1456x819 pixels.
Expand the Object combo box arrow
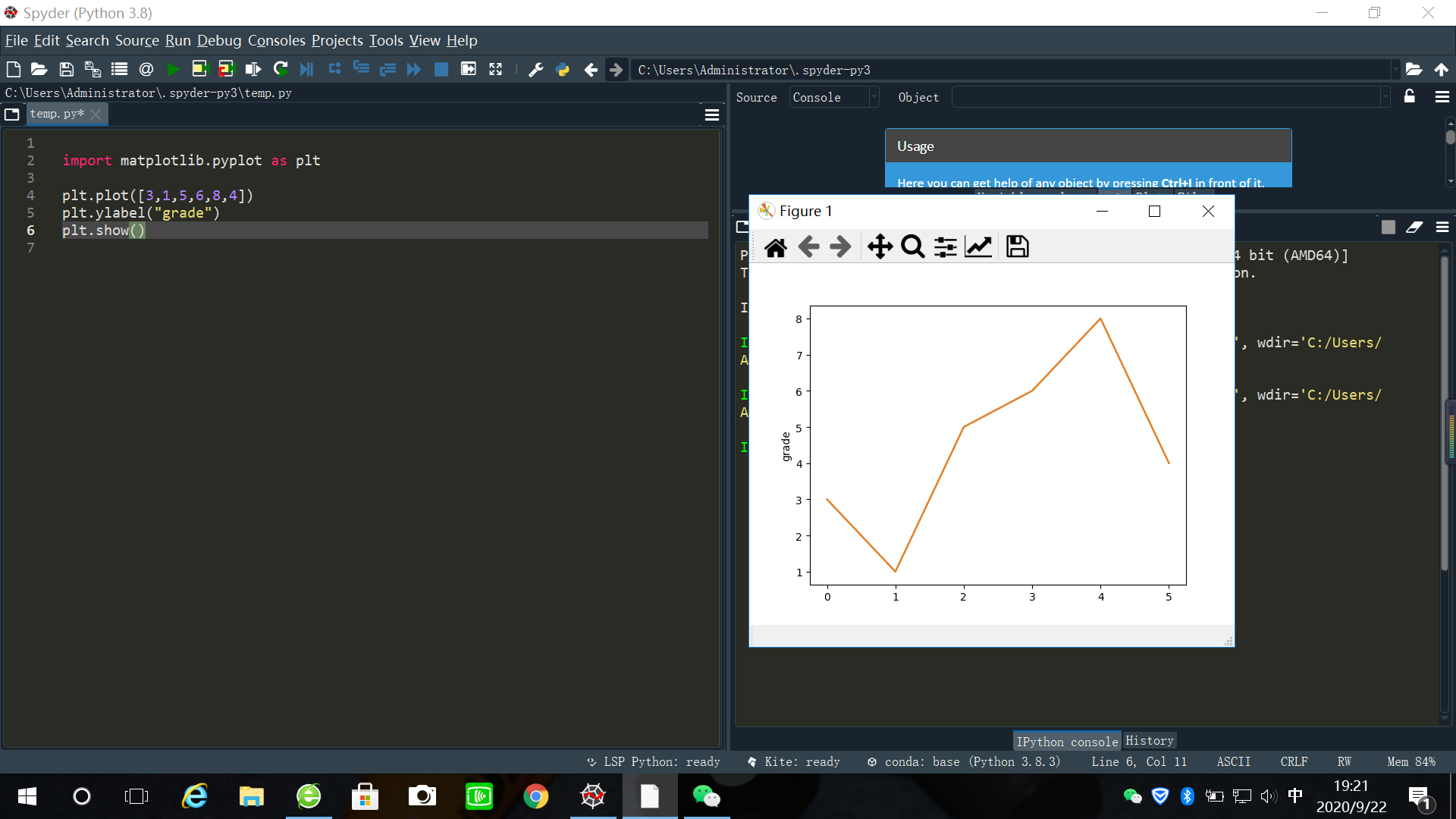tap(1385, 97)
